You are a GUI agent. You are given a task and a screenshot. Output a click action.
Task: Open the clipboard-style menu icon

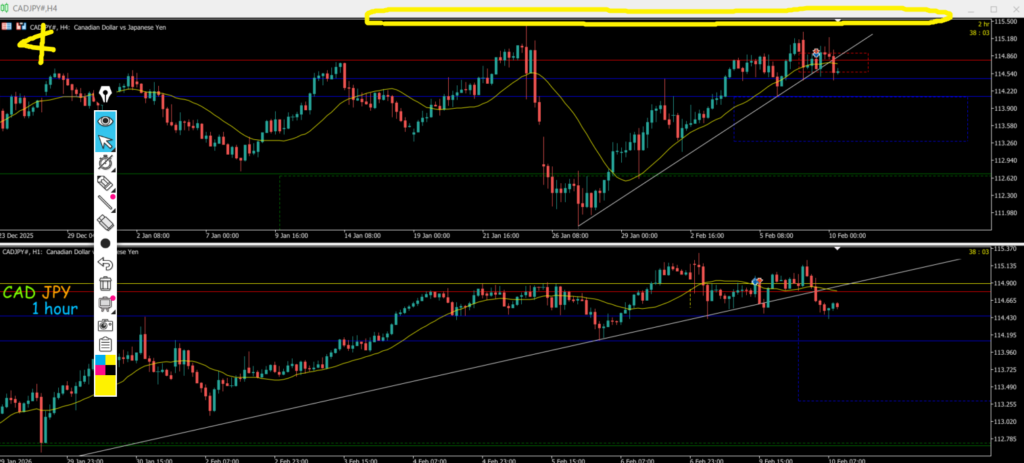click(105, 345)
